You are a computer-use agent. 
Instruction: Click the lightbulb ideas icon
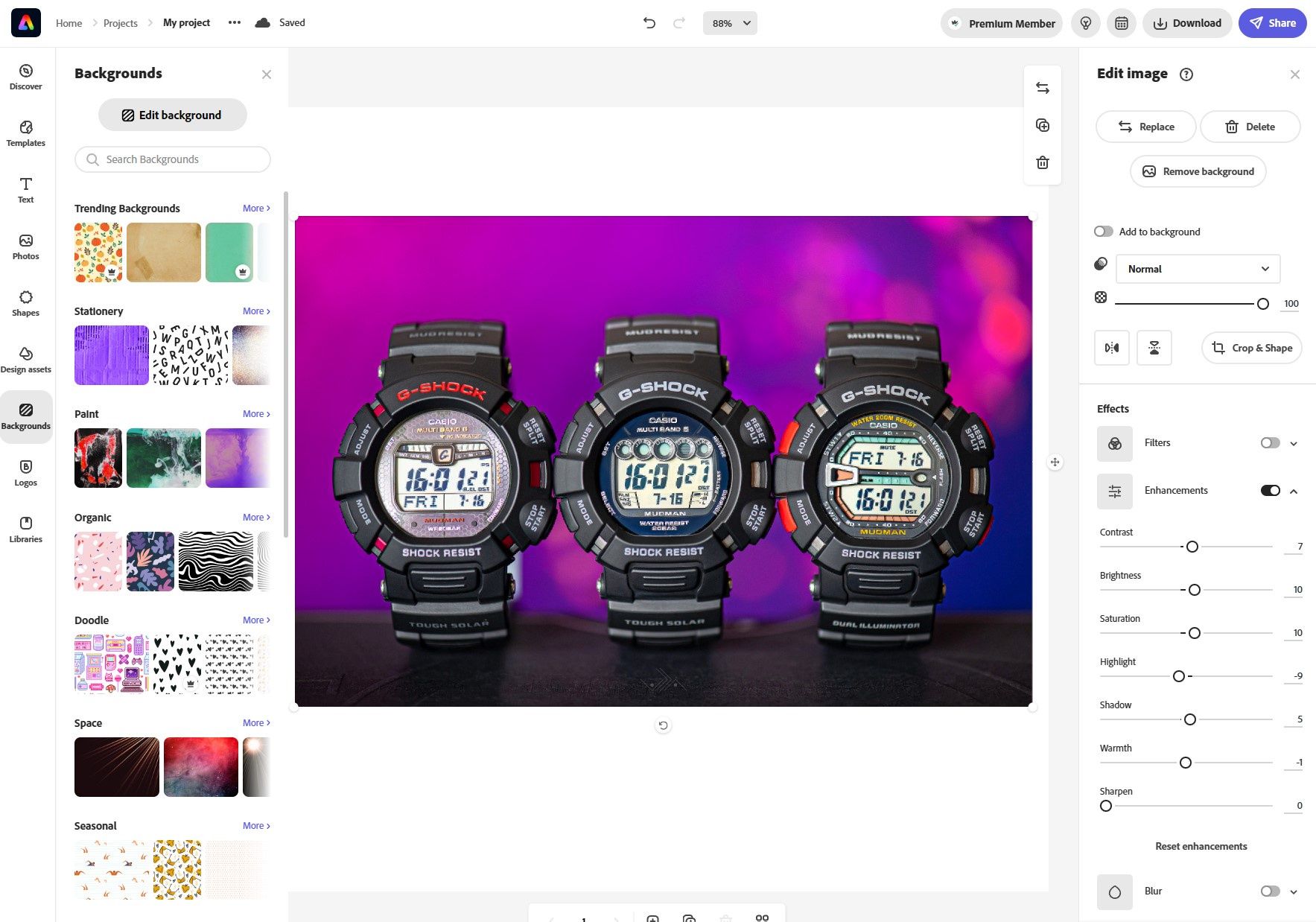coord(1086,23)
